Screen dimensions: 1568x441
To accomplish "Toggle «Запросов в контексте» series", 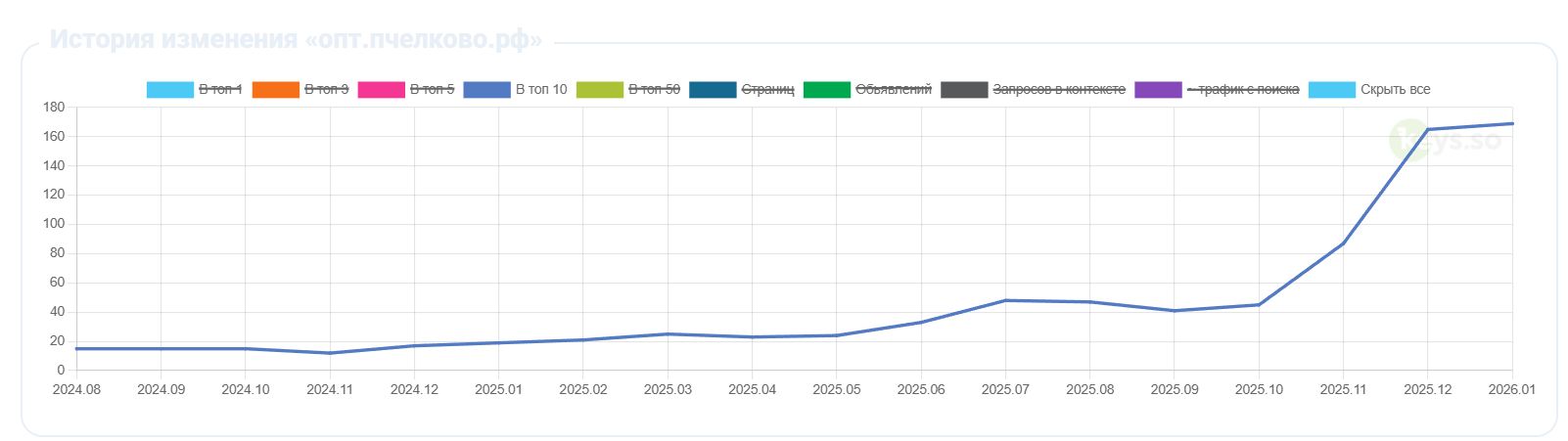I will 1059,89.
